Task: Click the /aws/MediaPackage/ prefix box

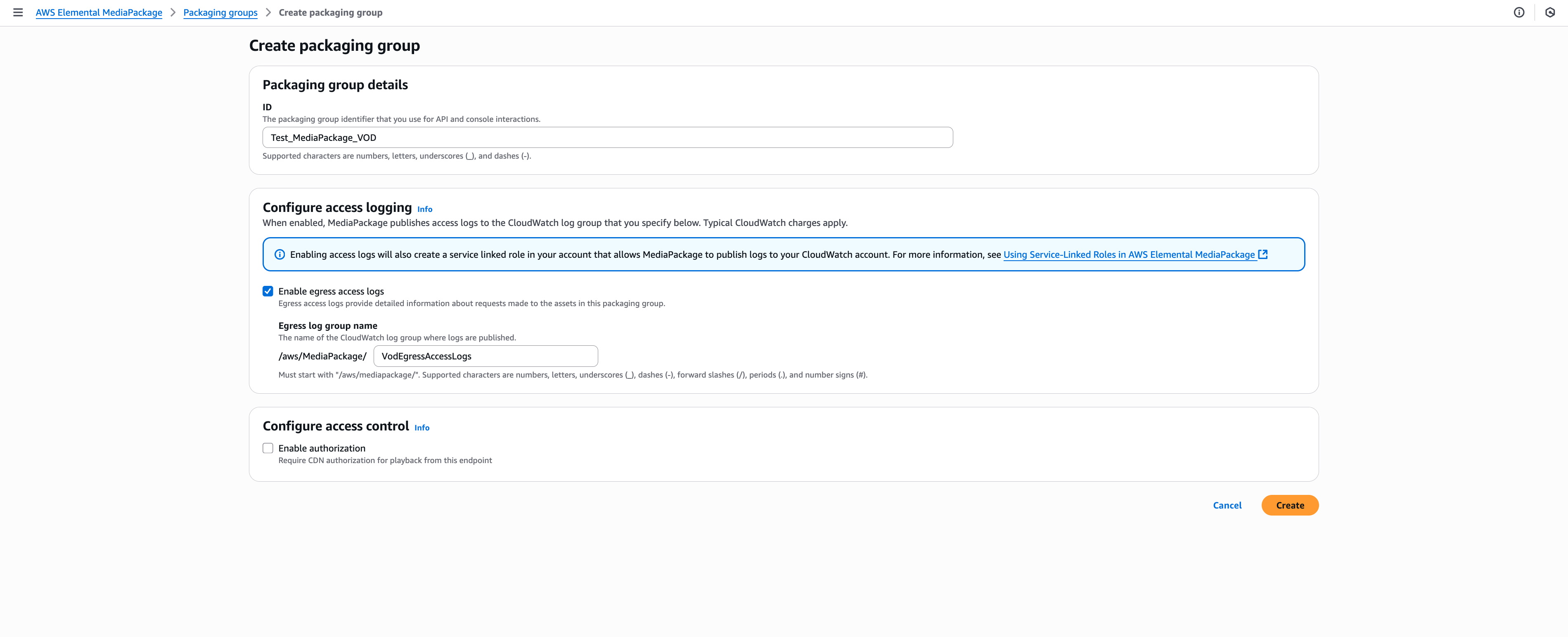Action: click(322, 356)
